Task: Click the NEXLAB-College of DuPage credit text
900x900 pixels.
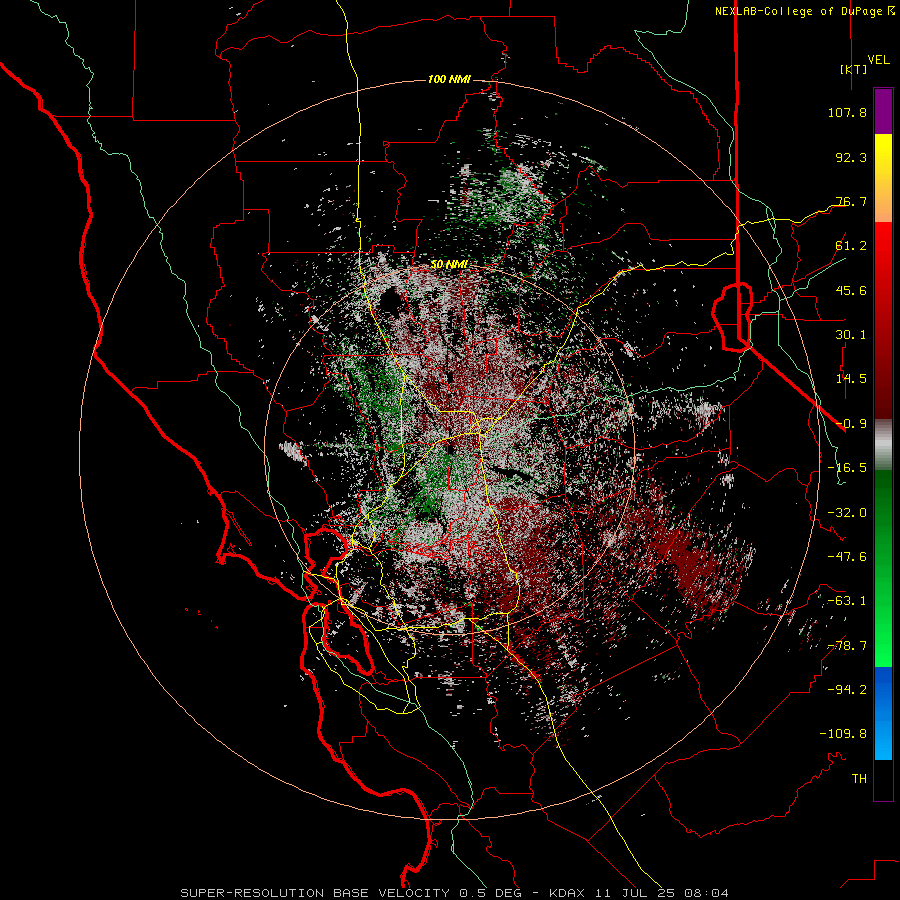Action: [799, 11]
